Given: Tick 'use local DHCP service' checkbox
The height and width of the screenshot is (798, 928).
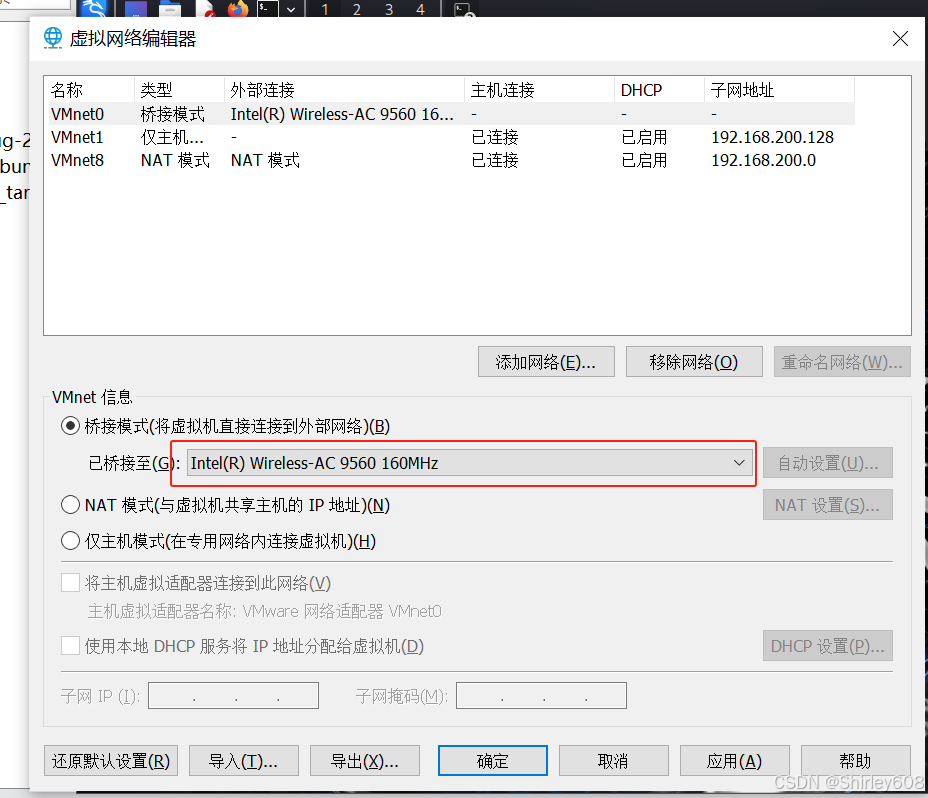Looking at the screenshot, I should tap(70, 646).
